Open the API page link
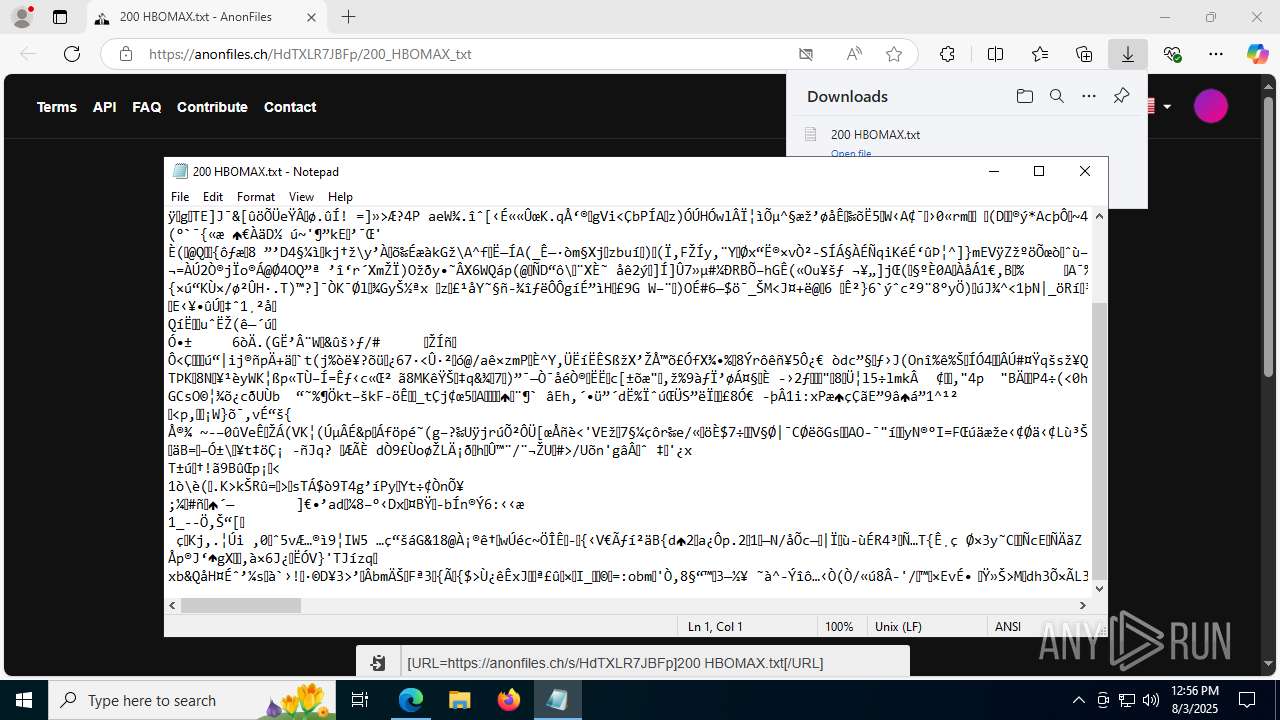 click(105, 107)
